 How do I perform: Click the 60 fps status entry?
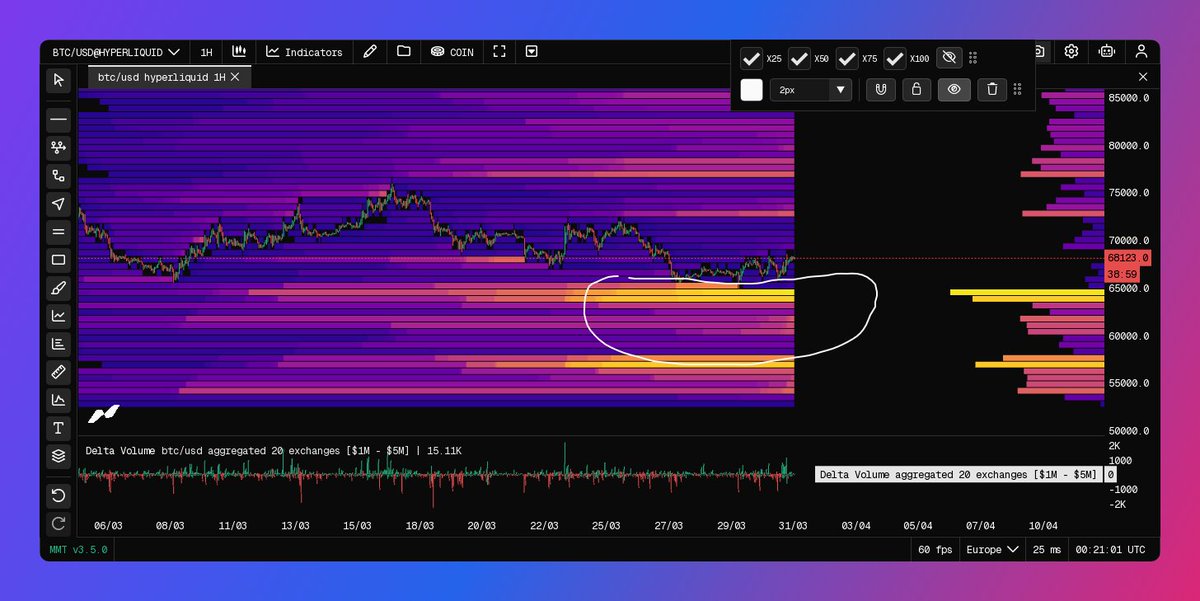(x=934, y=549)
